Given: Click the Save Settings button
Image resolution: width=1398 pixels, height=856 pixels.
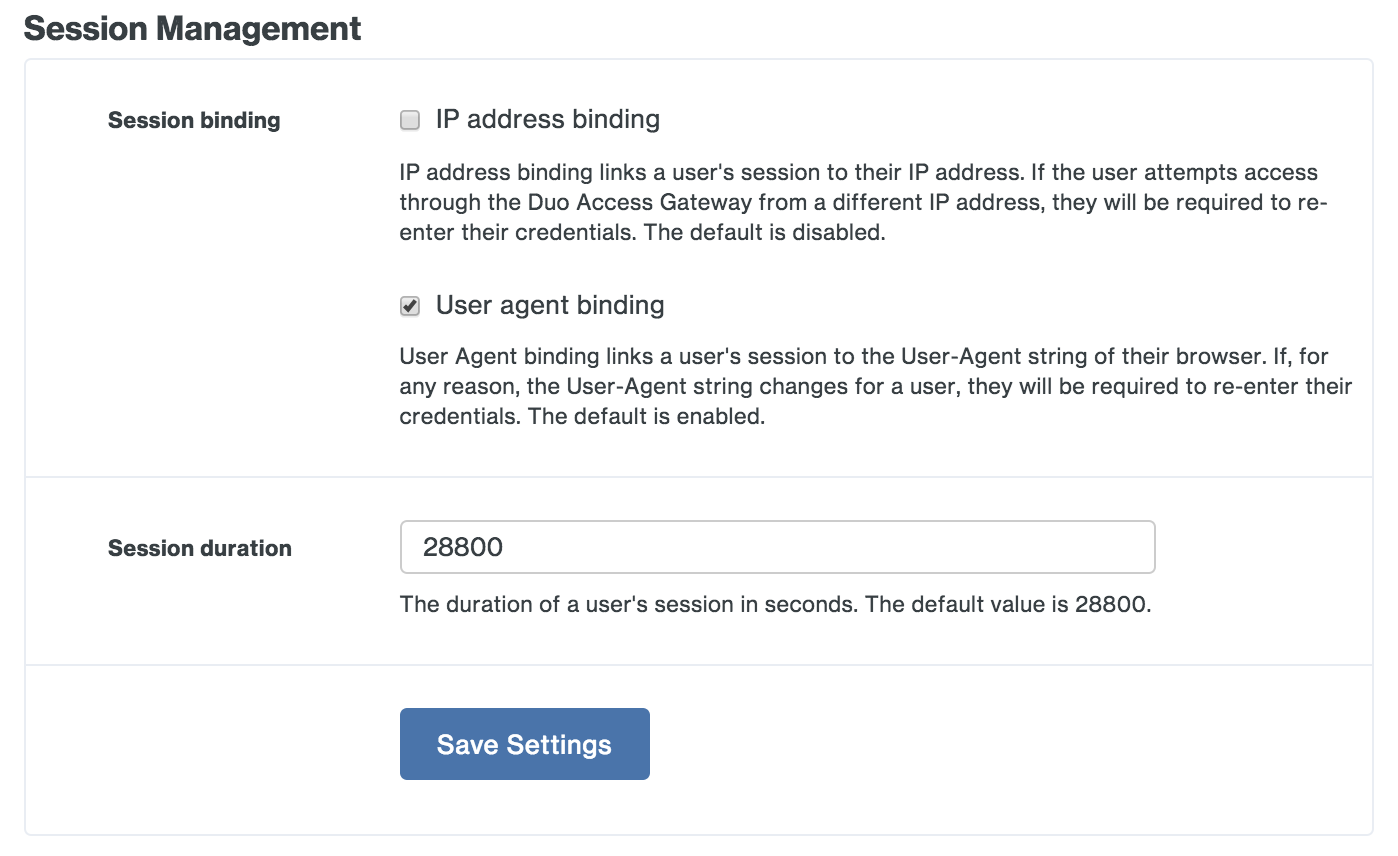Looking at the screenshot, I should click(524, 744).
